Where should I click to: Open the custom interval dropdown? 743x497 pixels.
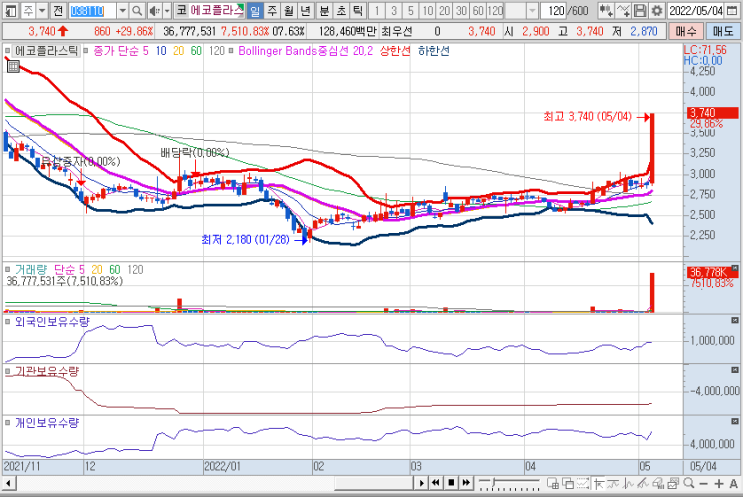(x=533, y=10)
